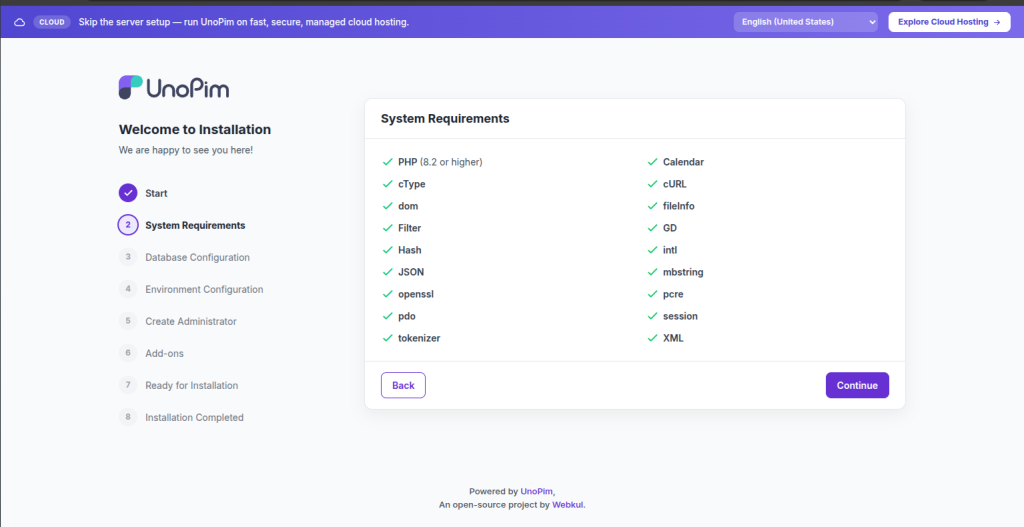Screen dimensions: 1024x527
Task: Click green checkmark beside cType
Action: point(387,184)
